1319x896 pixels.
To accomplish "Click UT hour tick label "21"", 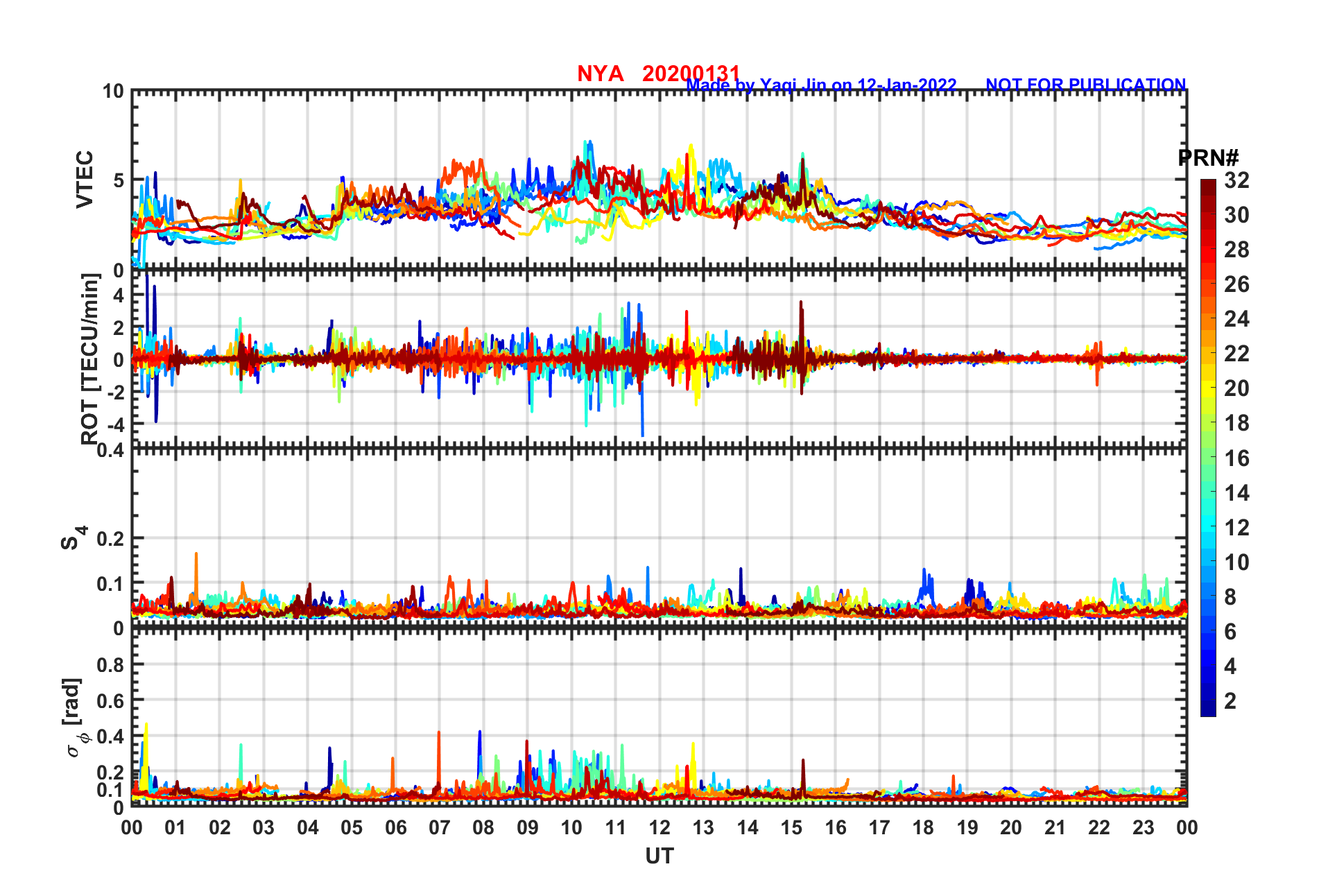I will [1055, 828].
